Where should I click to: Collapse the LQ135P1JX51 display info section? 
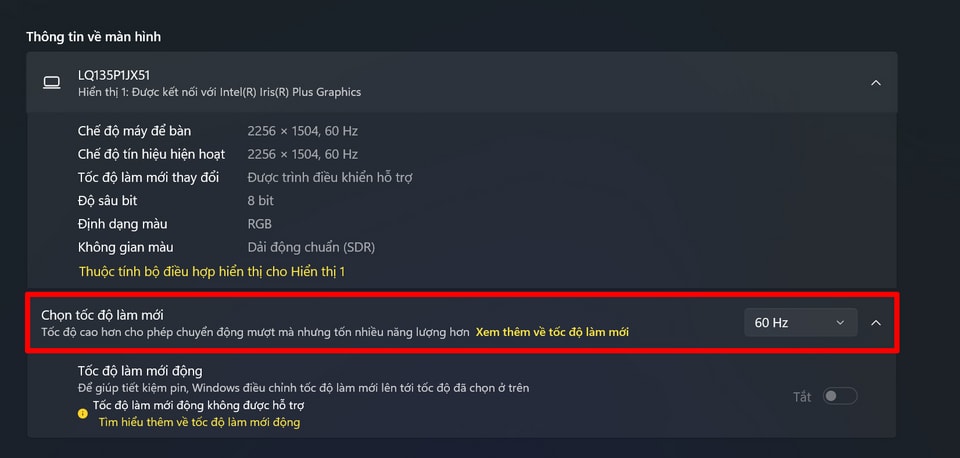(876, 83)
